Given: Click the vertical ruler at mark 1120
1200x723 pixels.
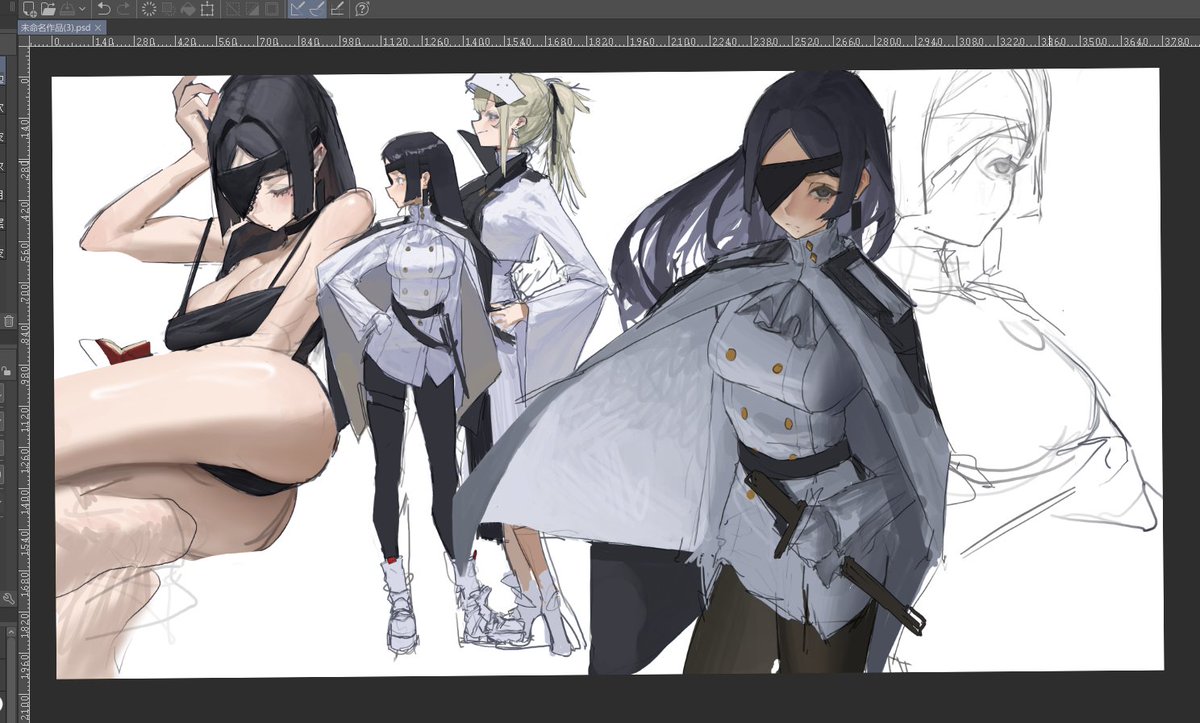Looking at the screenshot, I should 26,421.
